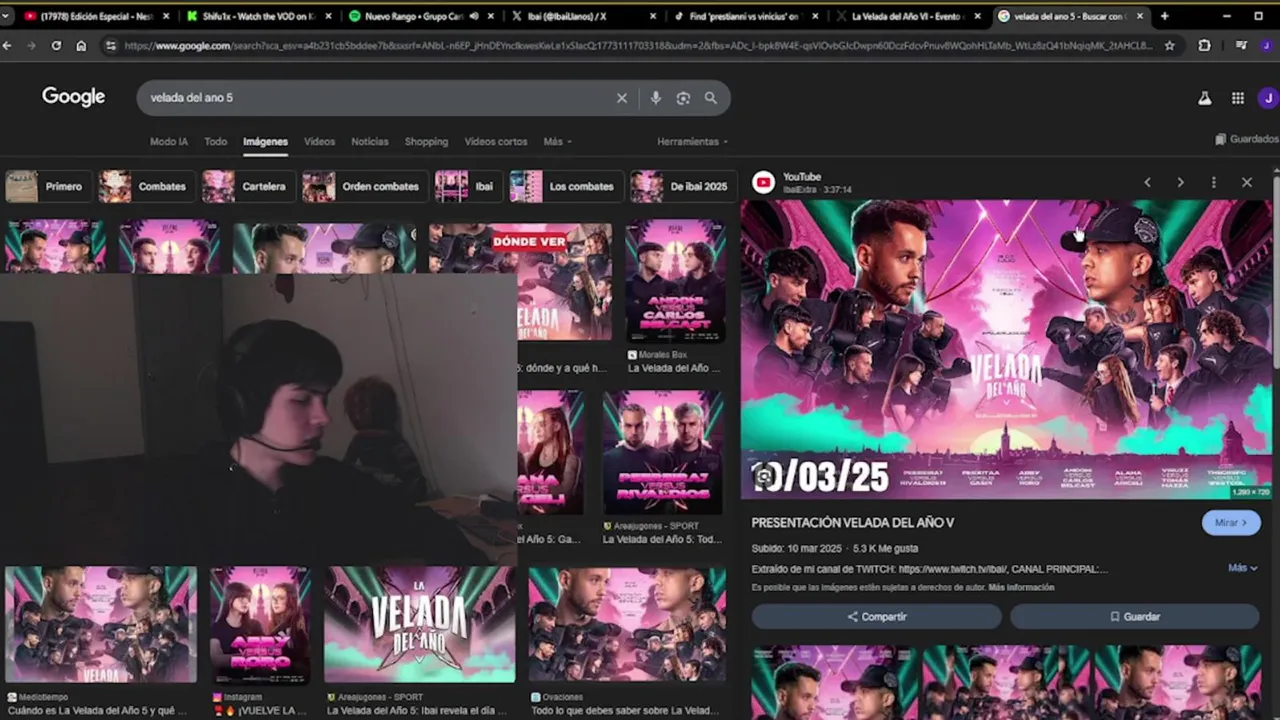Select the Ibai filter chip
Screen dimensions: 1280x720
[x=468, y=186]
